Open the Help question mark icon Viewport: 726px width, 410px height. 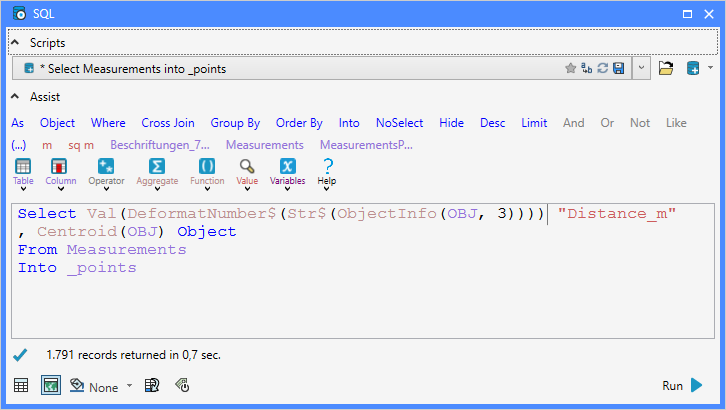328,166
